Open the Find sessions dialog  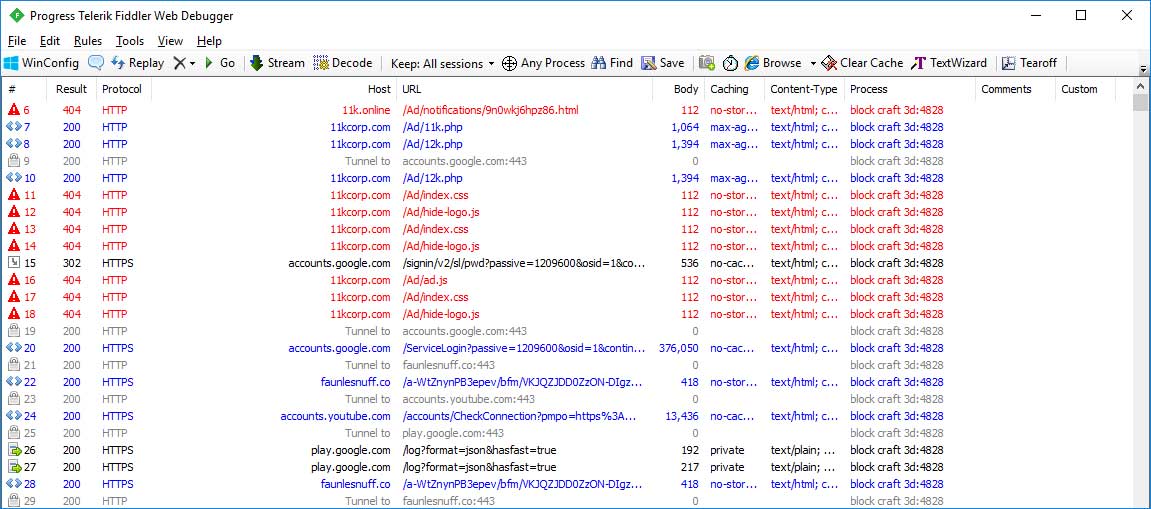(x=612, y=63)
